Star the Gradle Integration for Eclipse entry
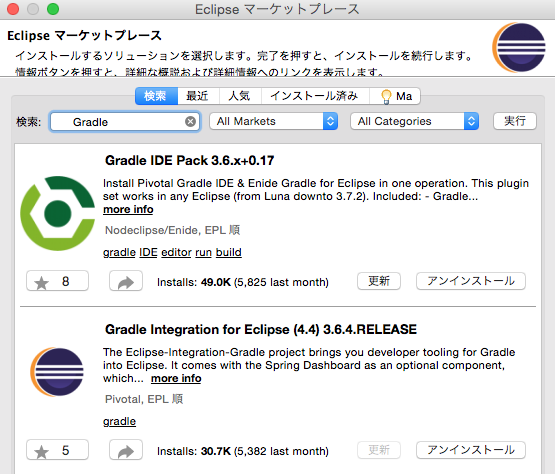555x474 pixels. pyautogui.click(x=57, y=450)
